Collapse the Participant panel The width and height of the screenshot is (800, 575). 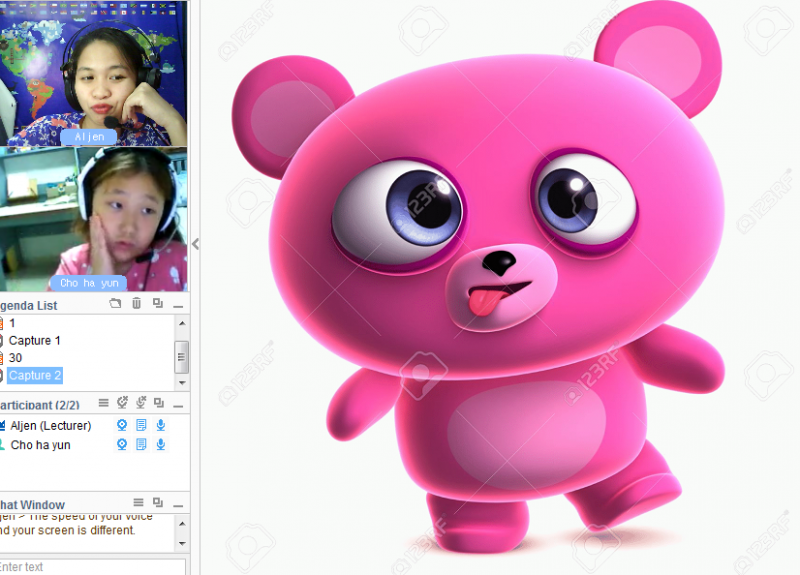178,404
